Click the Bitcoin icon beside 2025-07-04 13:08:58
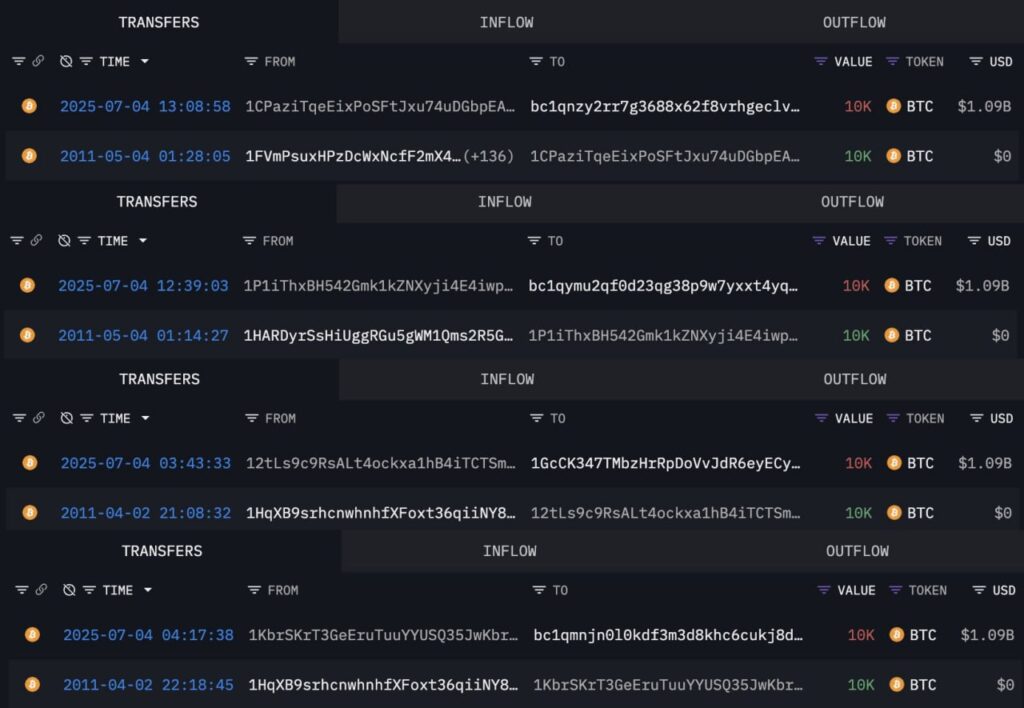This screenshot has width=1024, height=708. click(x=29, y=106)
